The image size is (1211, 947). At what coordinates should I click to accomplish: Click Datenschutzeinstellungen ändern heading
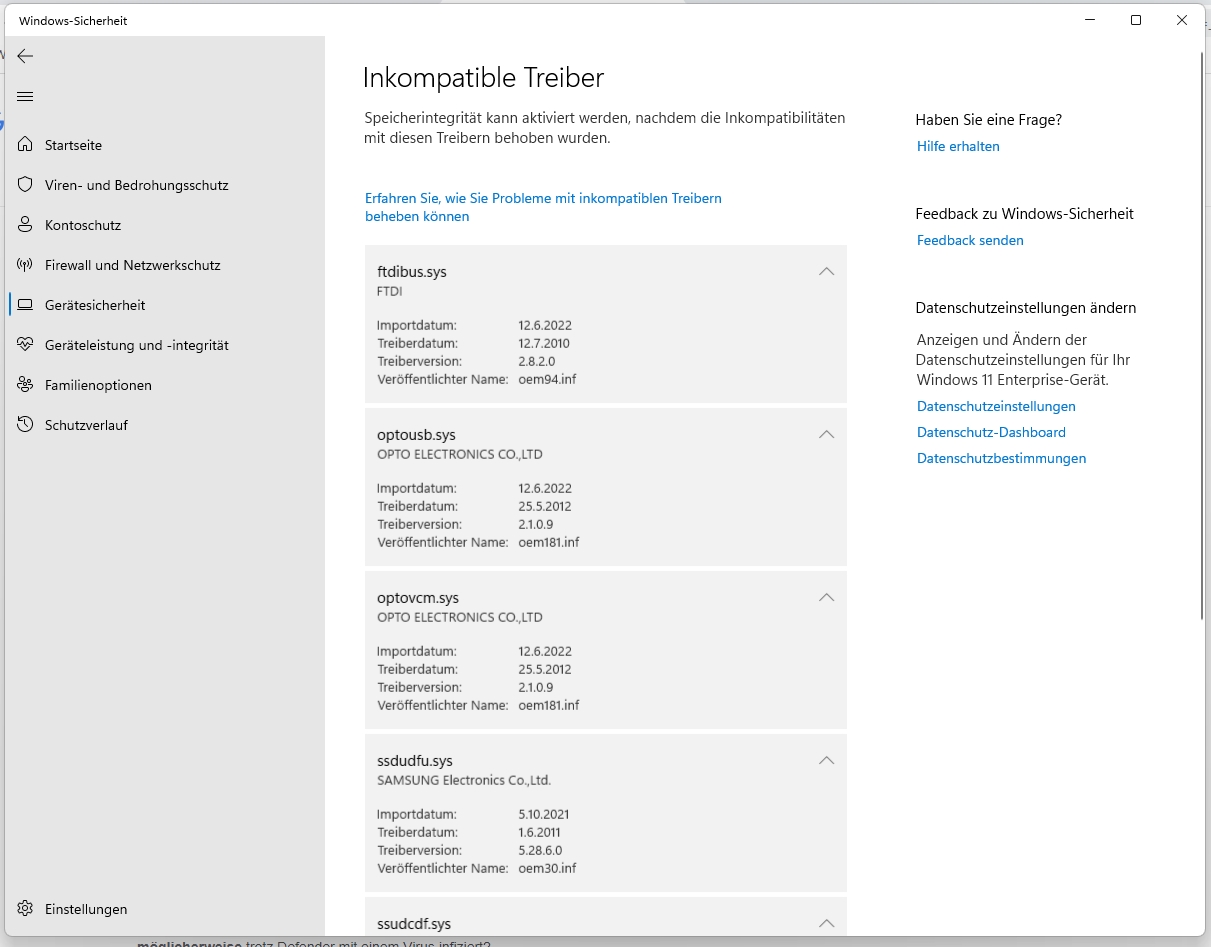tap(1025, 308)
